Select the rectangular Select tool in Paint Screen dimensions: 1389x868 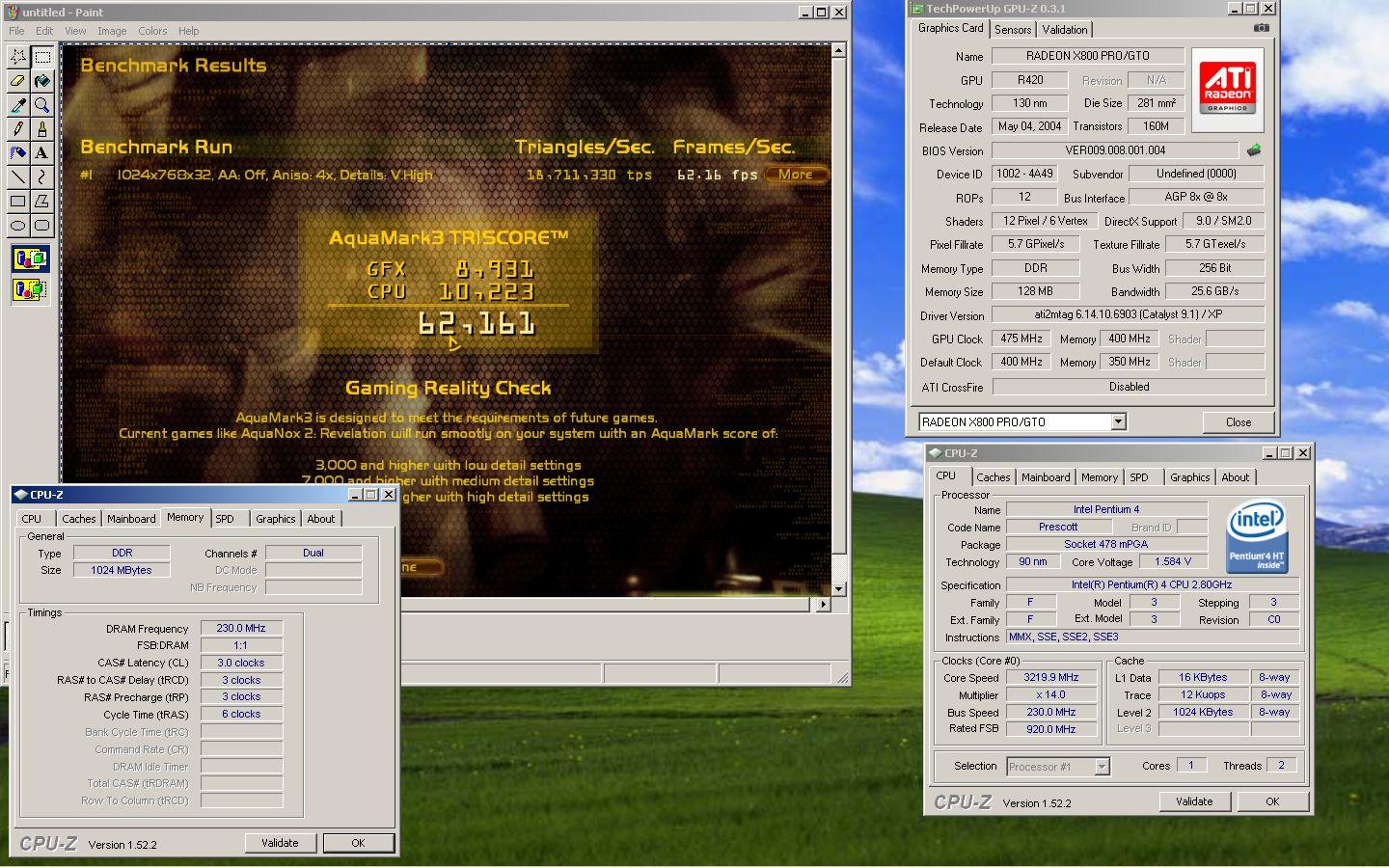pyautogui.click(x=41, y=57)
